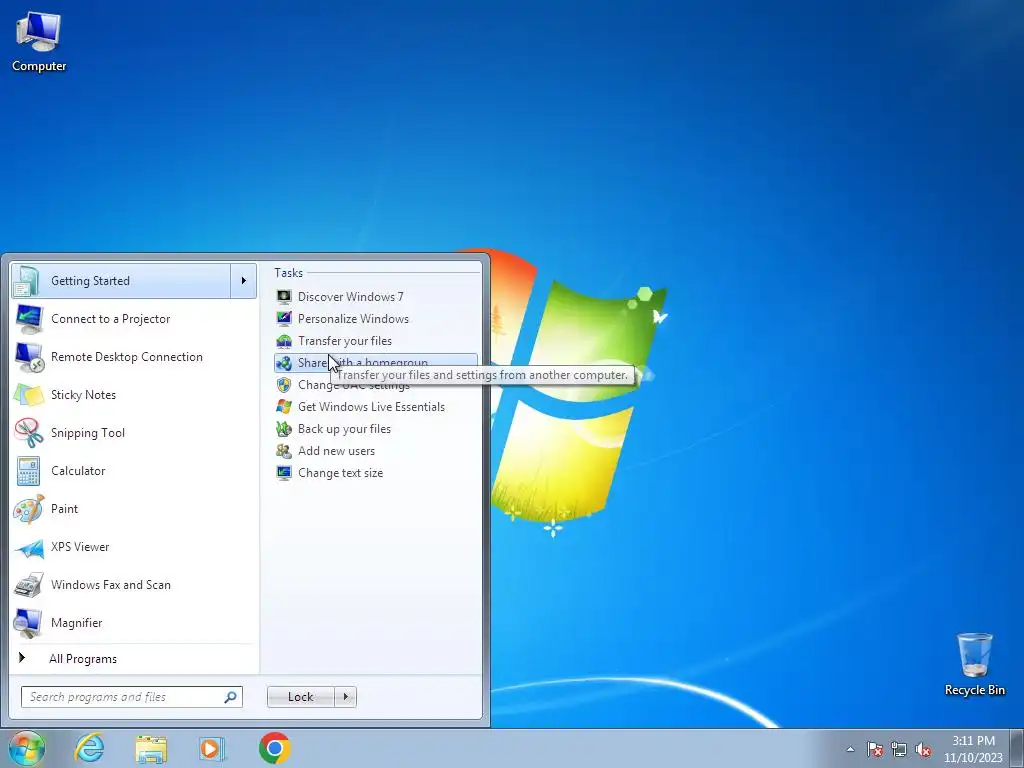Click the Change UAC settings shield icon
1024x768 pixels.
284,385
